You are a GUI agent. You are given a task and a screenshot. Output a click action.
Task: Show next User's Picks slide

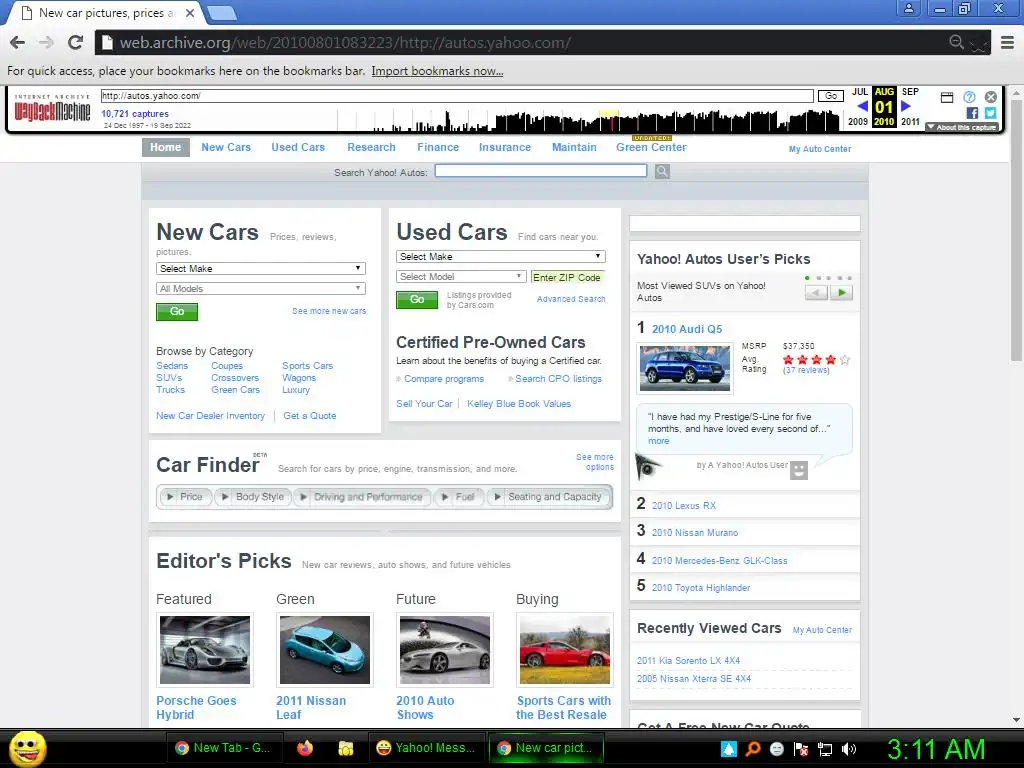pos(841,293)
